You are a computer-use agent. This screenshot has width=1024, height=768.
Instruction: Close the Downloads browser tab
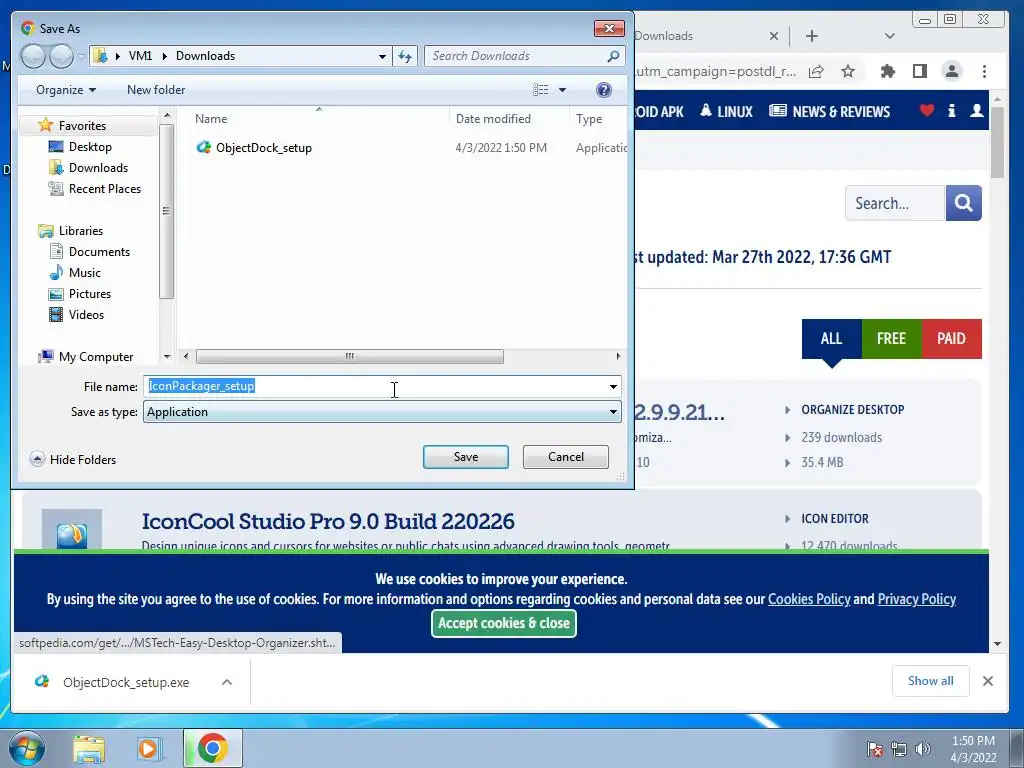pos(774,36)
